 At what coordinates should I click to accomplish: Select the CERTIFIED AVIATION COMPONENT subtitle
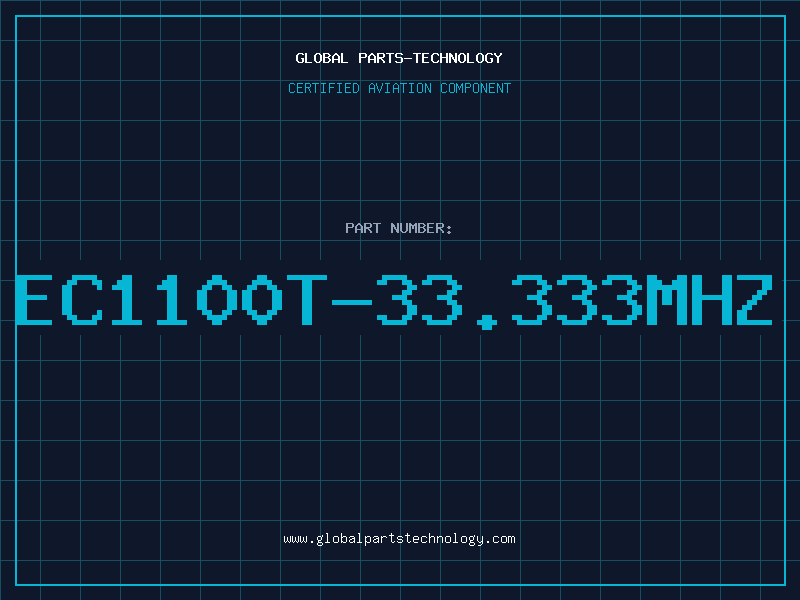coord(399,88)
